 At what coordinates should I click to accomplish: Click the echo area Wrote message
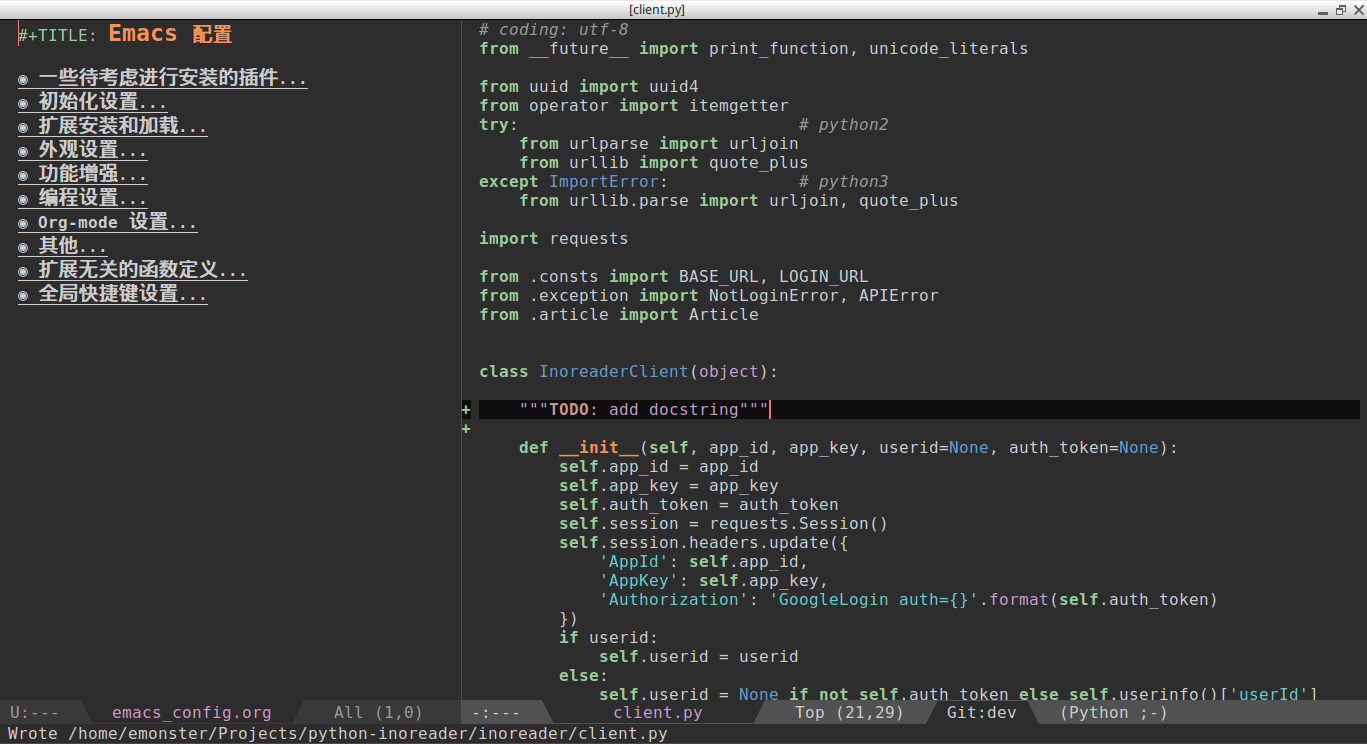(x=338, y=734)
